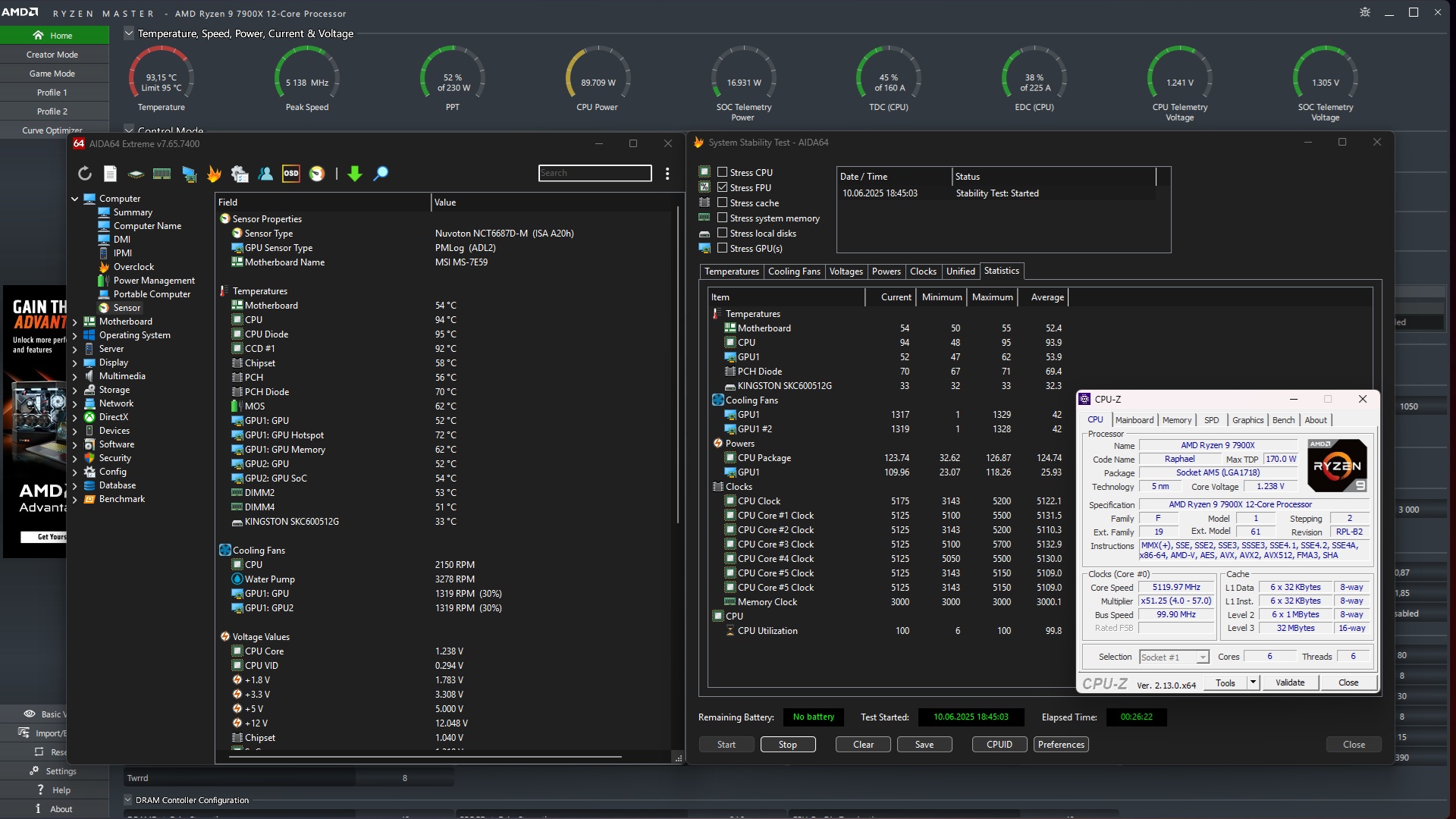1456x819 pixels.
Task: Open About in Ryzen Master sidebar
Action: [x=54, y=809]
